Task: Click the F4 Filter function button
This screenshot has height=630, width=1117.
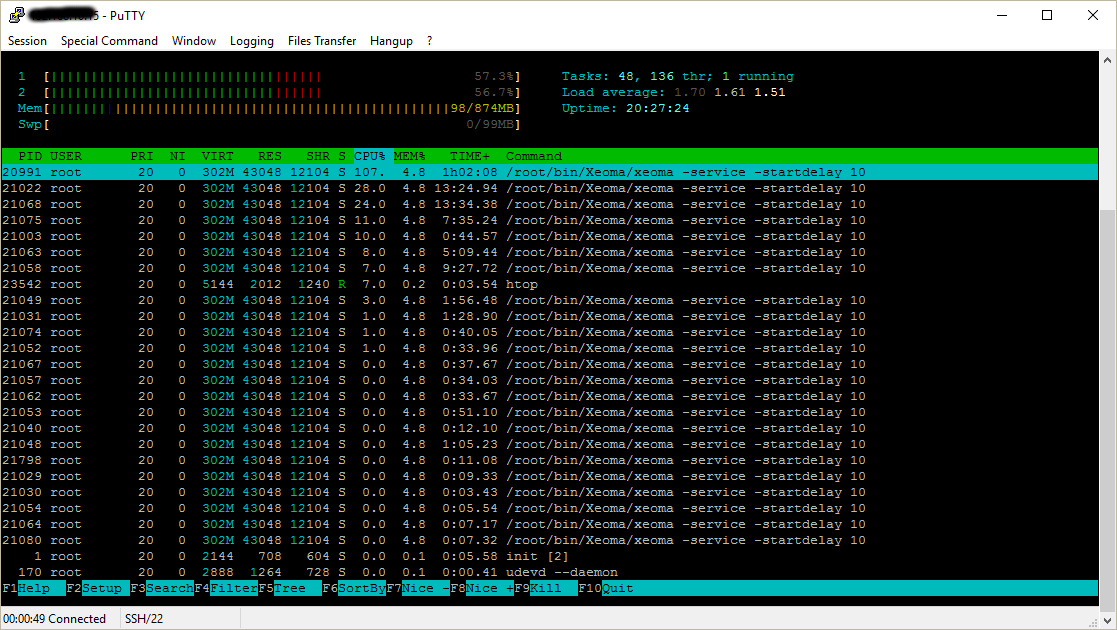Action: tap(226, 589)
